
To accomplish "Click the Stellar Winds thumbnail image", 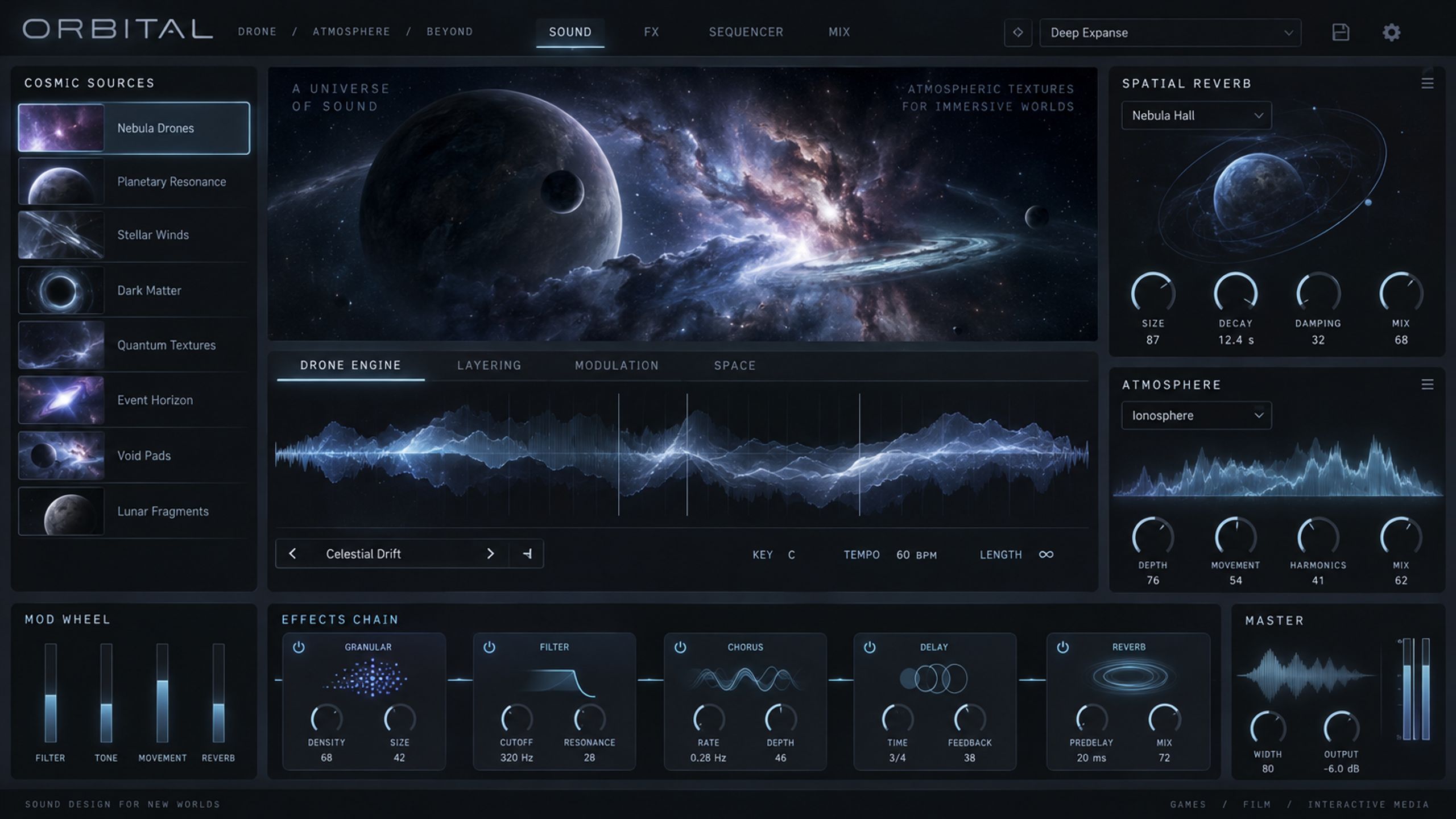I will 61,235.
